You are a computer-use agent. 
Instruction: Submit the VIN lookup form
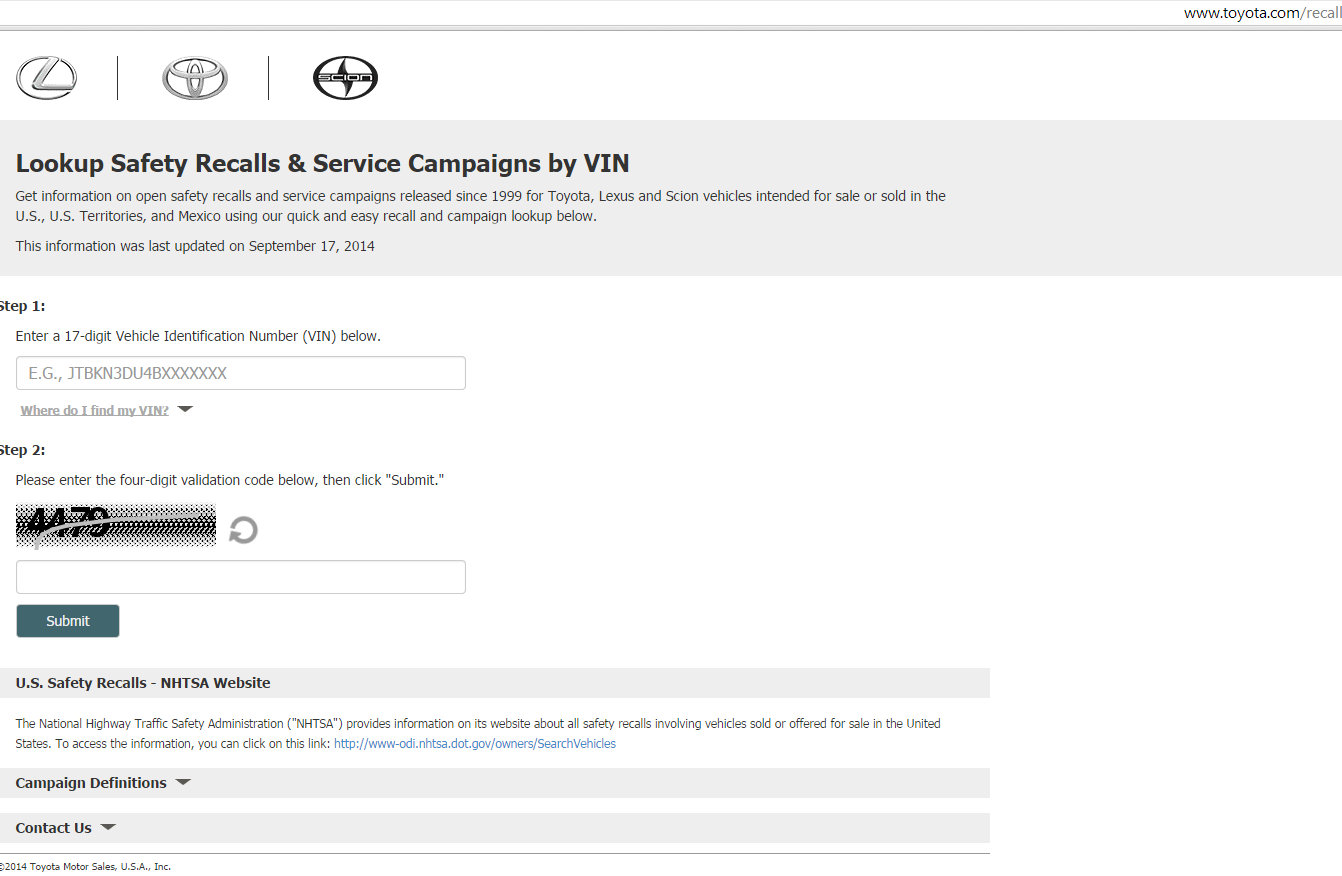pos(68,621)
